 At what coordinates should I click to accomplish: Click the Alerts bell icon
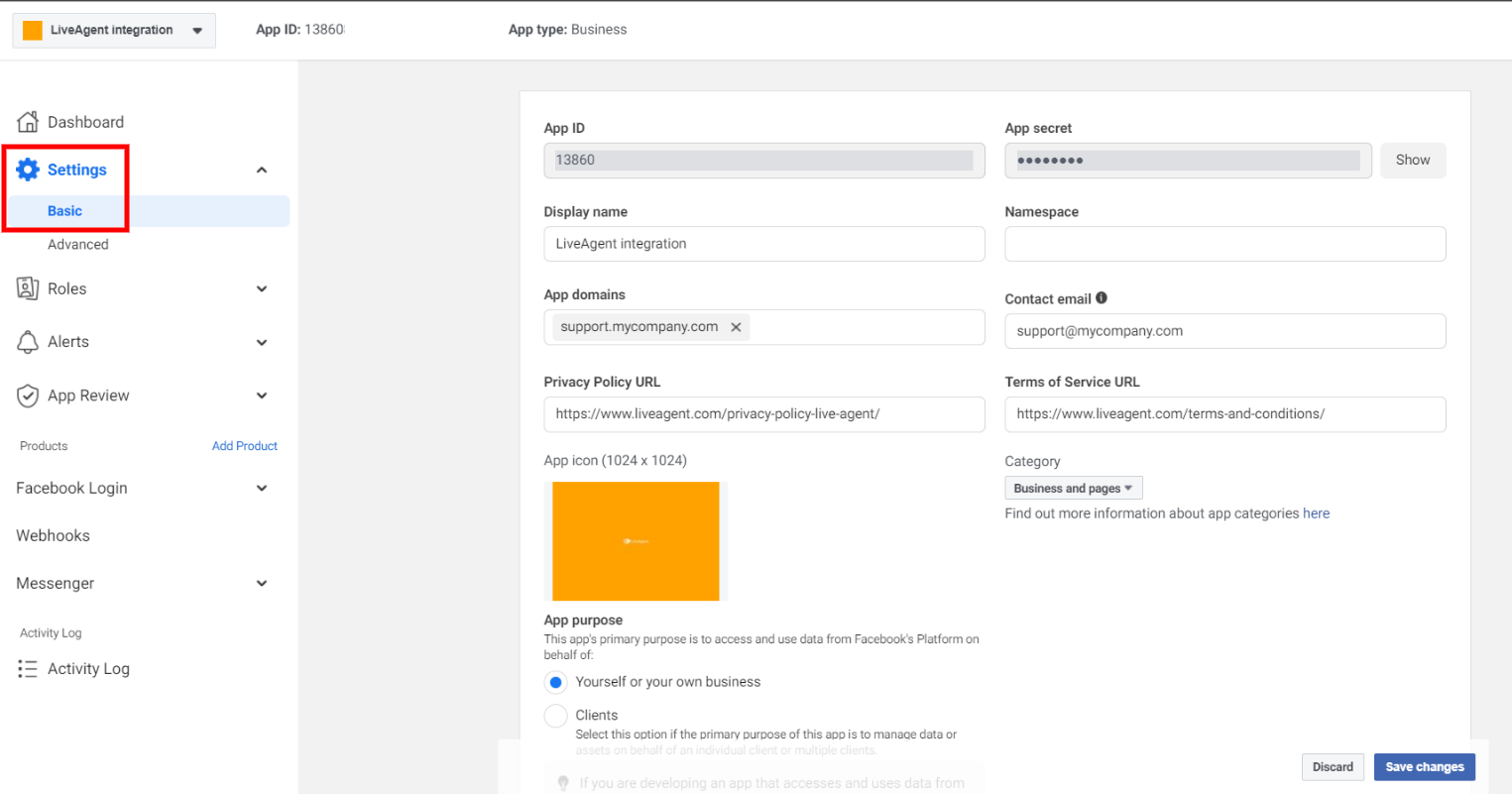[x=28, y=341]
